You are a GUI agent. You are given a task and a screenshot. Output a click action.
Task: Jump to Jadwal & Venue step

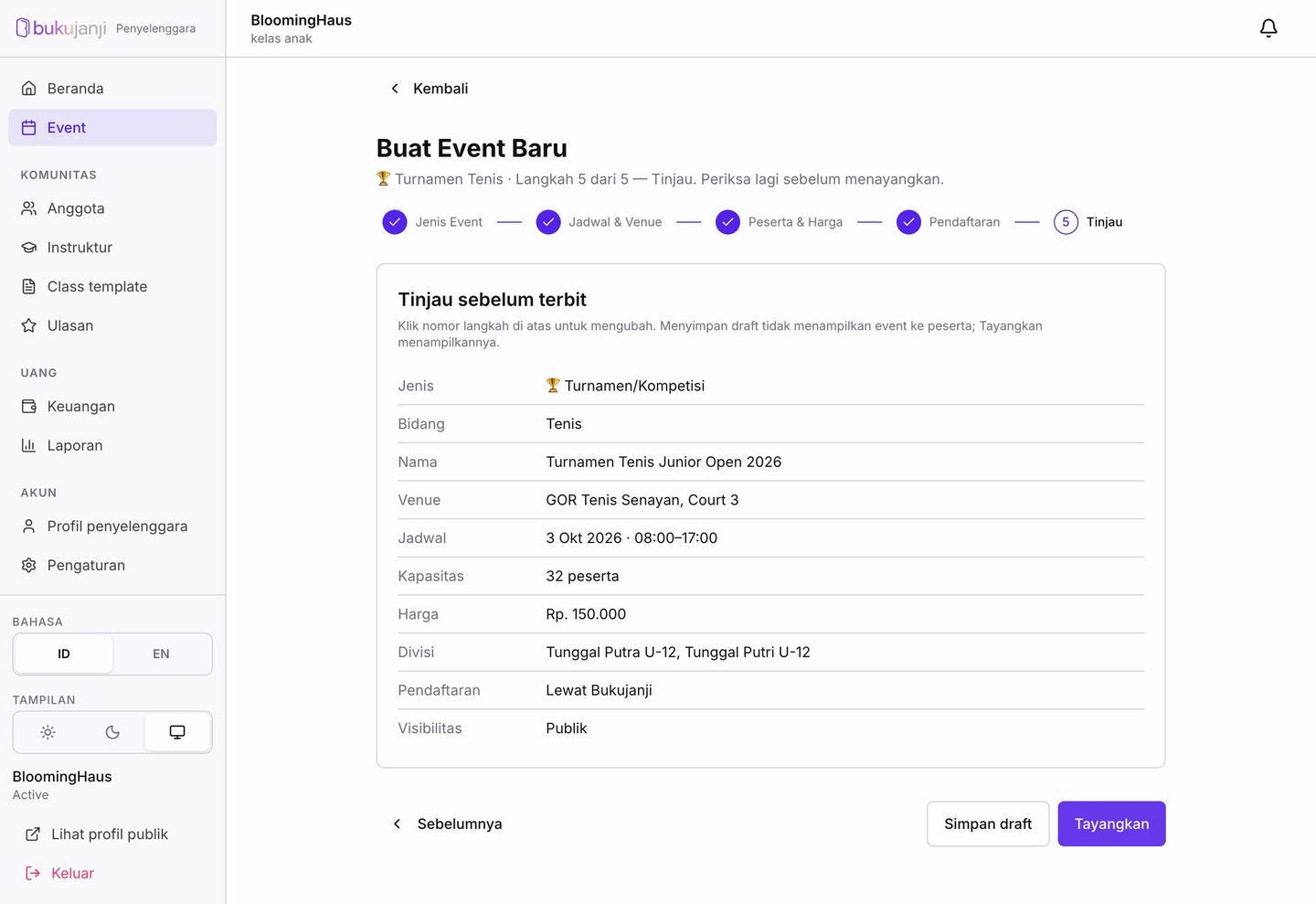(x=599, y=222)
